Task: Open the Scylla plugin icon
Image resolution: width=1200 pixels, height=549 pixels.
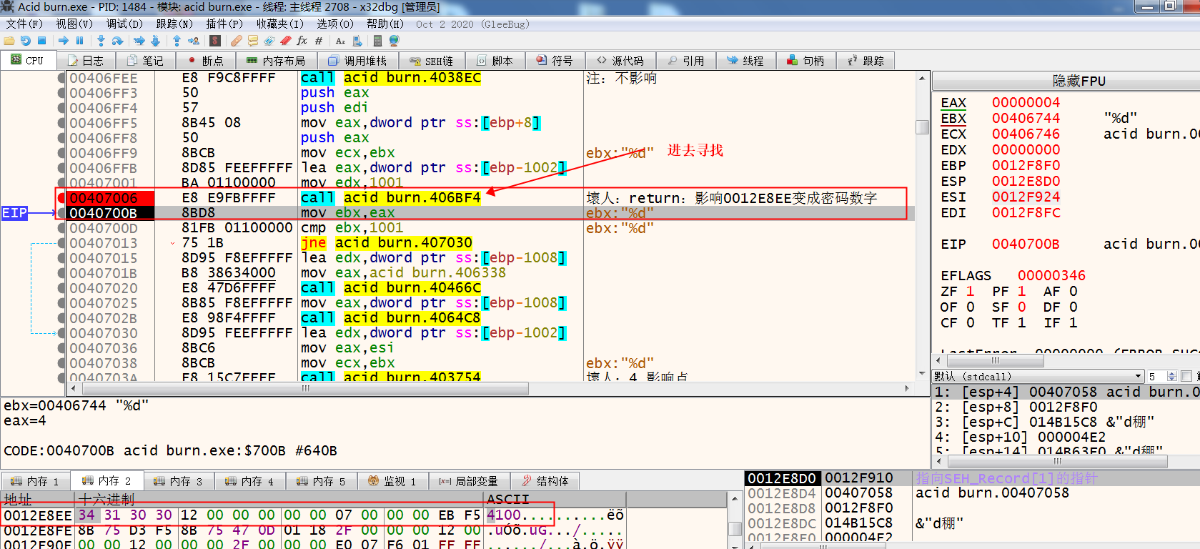Action: point(215,41)
